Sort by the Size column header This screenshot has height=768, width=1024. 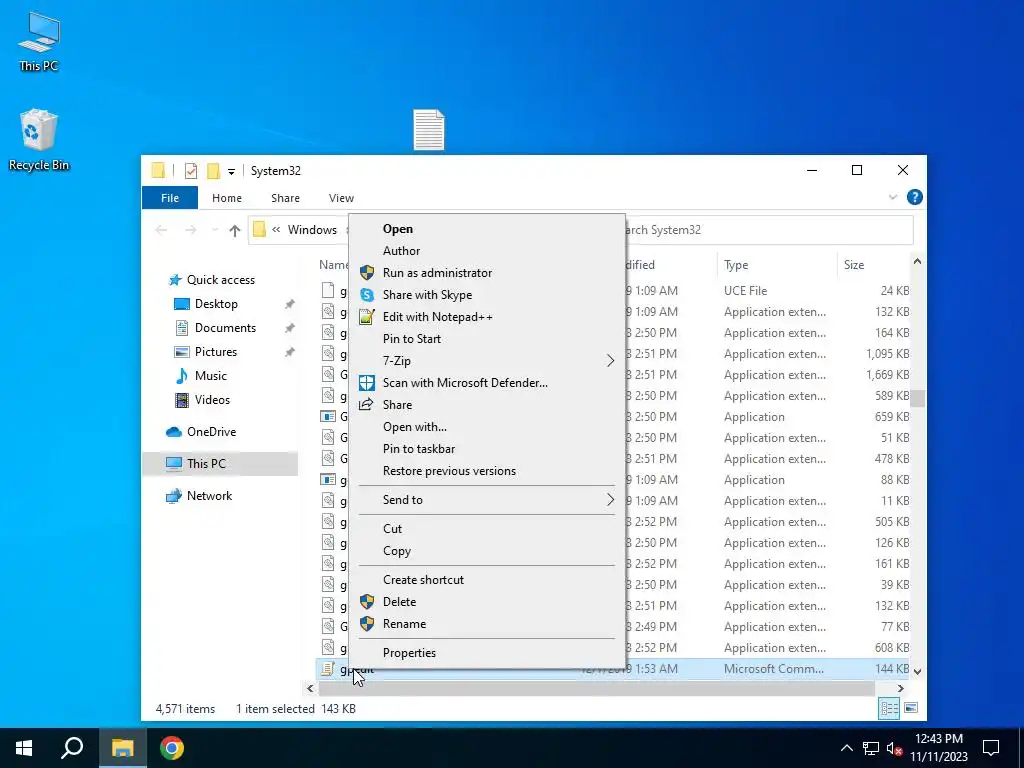tap(873, 264)
